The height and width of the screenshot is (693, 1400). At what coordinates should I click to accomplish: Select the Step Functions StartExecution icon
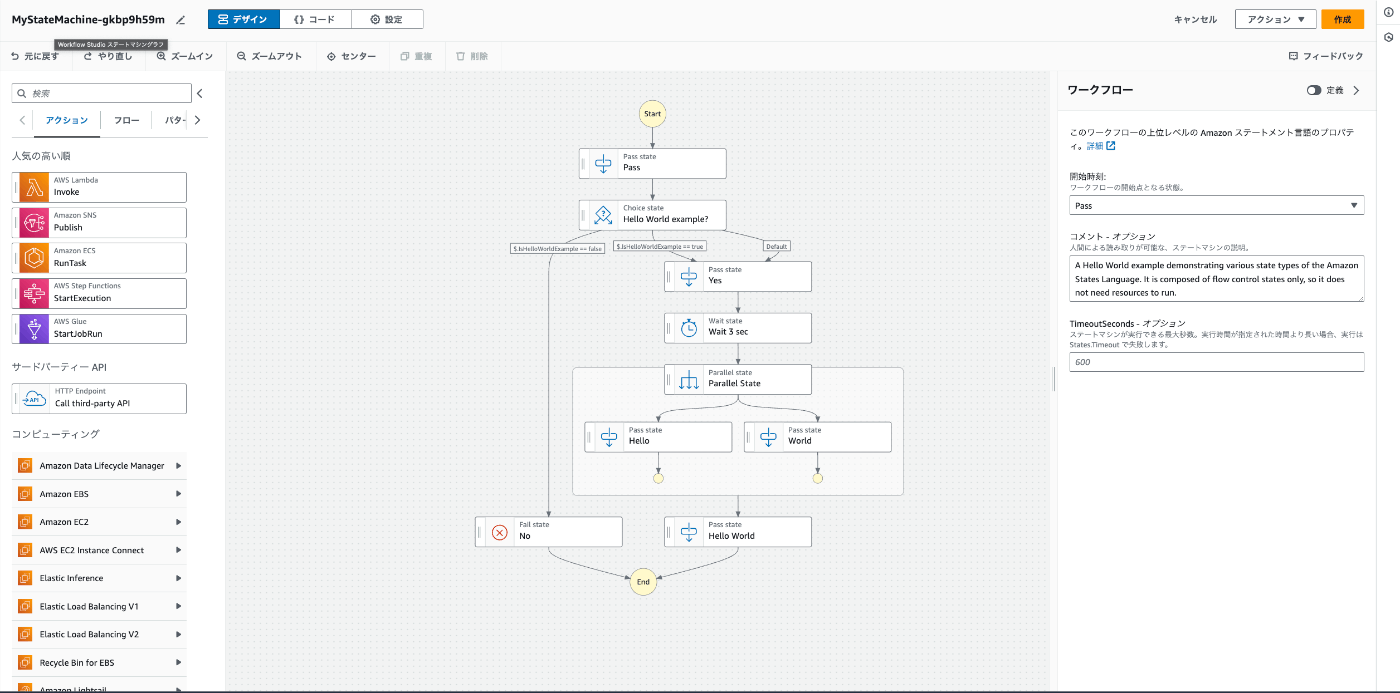[34, 293]
